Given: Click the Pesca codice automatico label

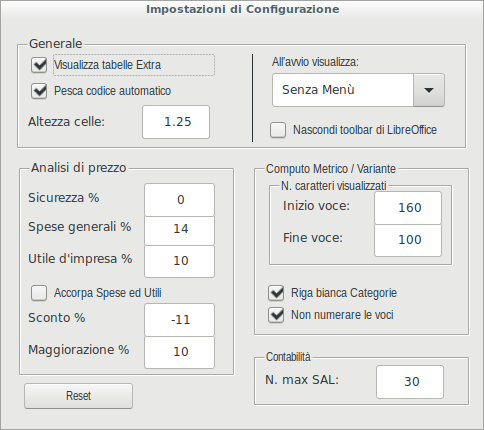Looking at the screenshot, I should tap(112, 91).
